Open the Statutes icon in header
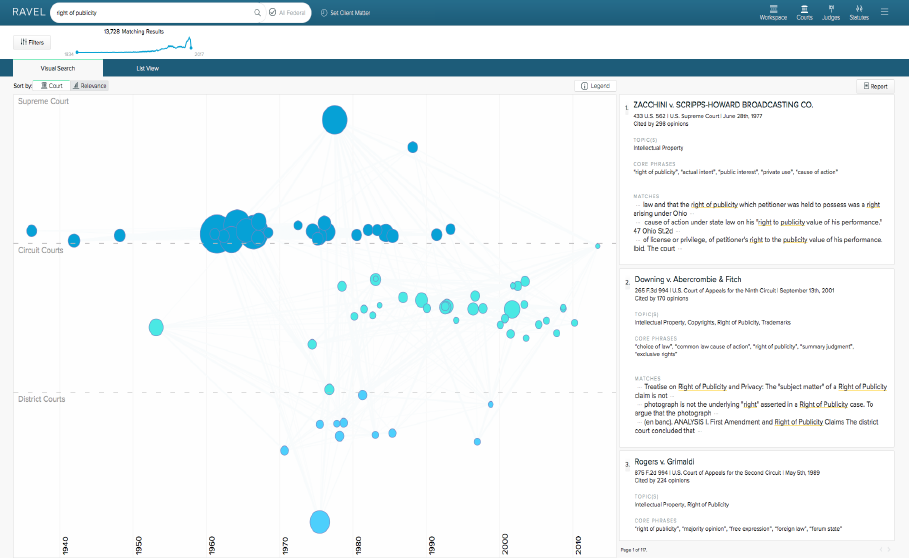The height and width of the screenshot is (558, 909). [859, 12]
